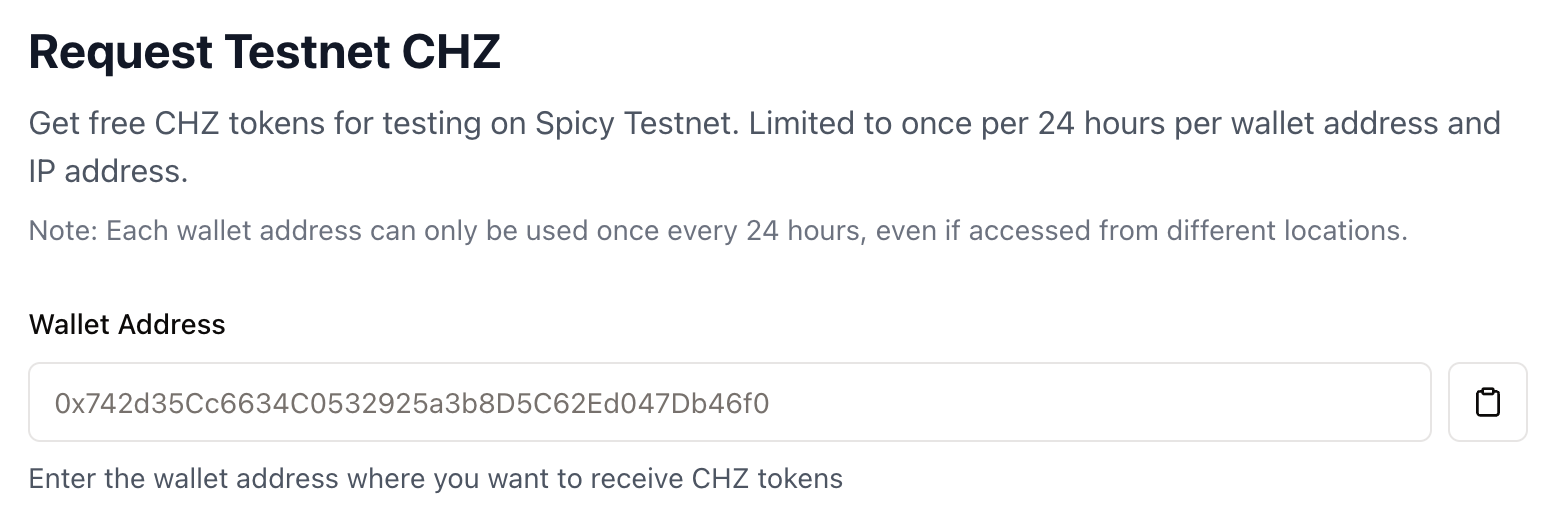
Task: Click the "Note:" prefix text
Action: click(x=63, y=231)
